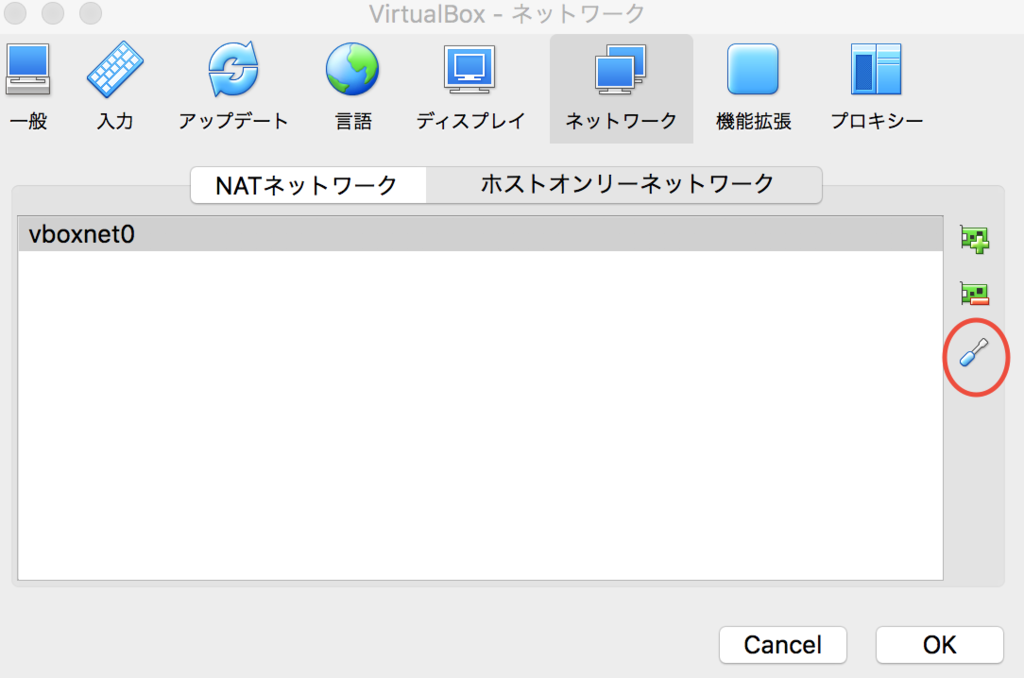Open the アップデート (Update) preferences
Image resolution: width=1024 pixels, height=678 pixels.
click(x=233, y=86)
